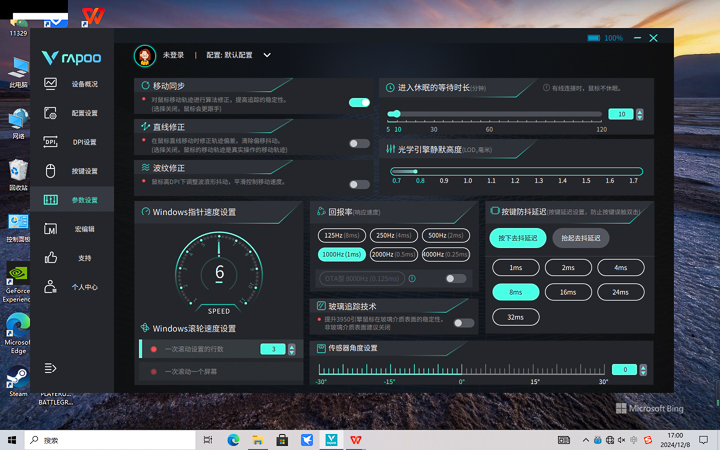This screenshot has height=450, width=720.
Task: Click the glass tracking 玻璃追踪 icon
Action: [x=321, y=306]
